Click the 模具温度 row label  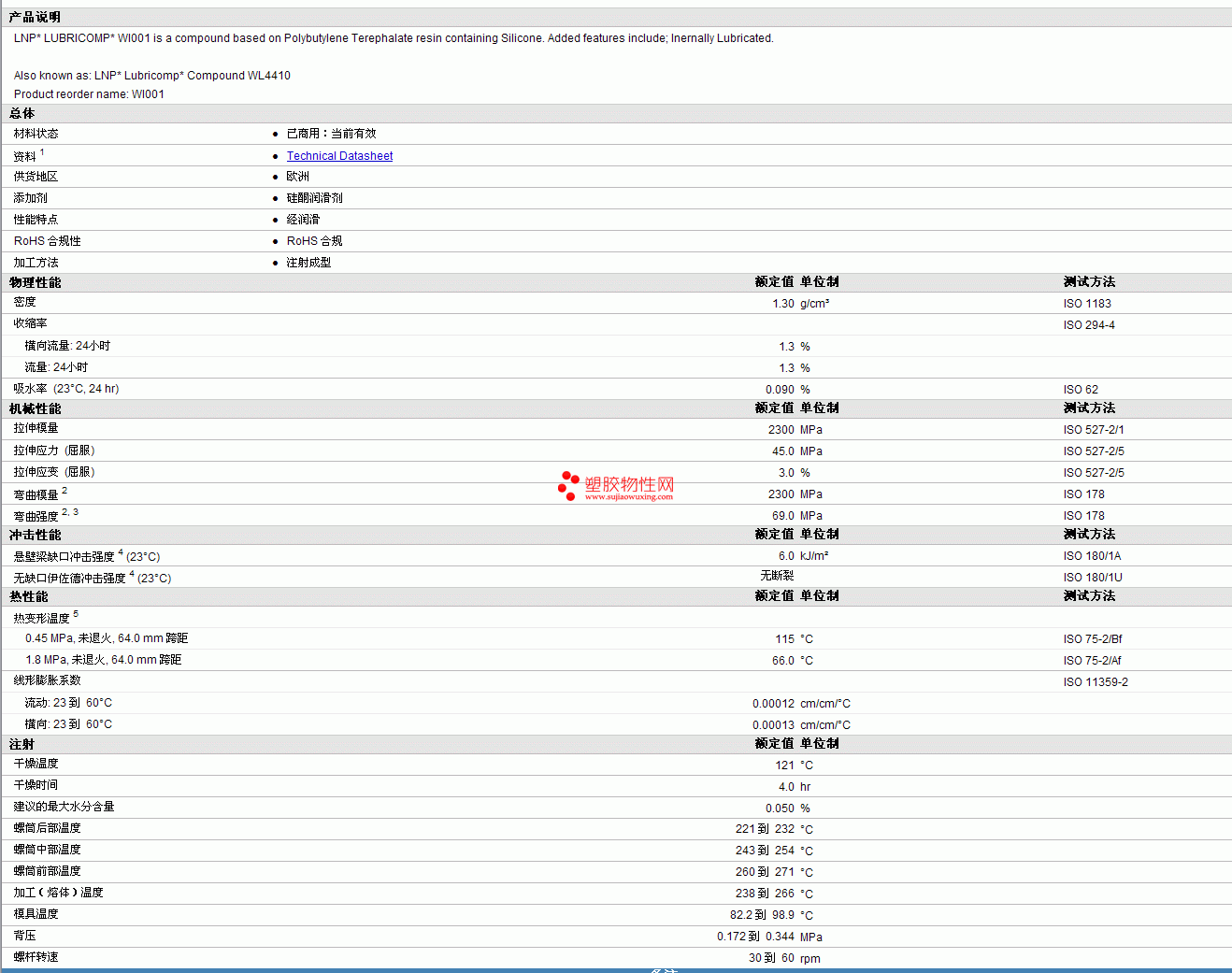36,914
